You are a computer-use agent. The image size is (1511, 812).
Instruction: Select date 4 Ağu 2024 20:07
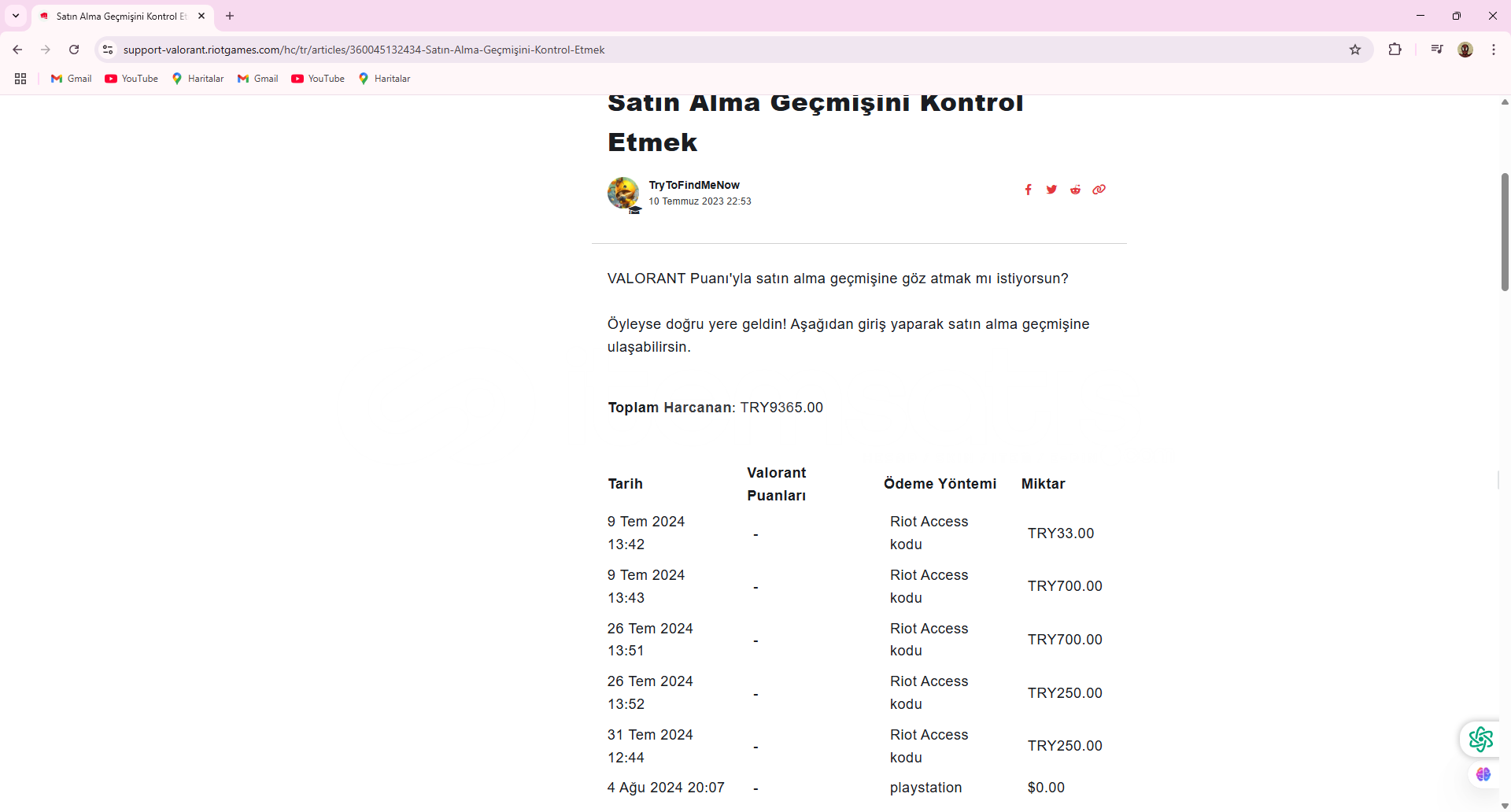(666, 788)
